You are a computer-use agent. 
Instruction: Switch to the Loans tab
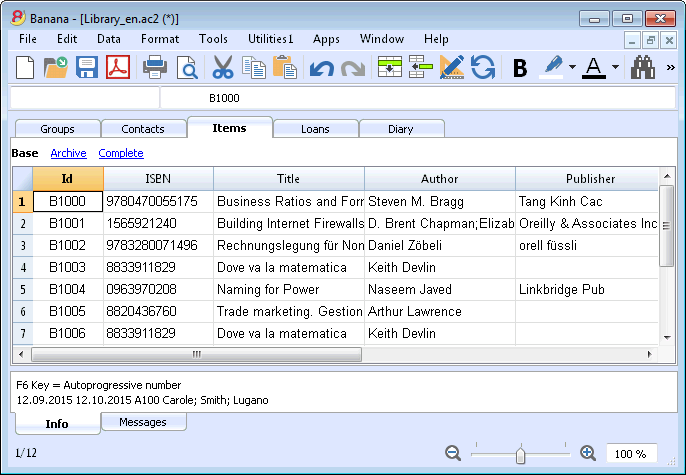[x=315, y=129]
